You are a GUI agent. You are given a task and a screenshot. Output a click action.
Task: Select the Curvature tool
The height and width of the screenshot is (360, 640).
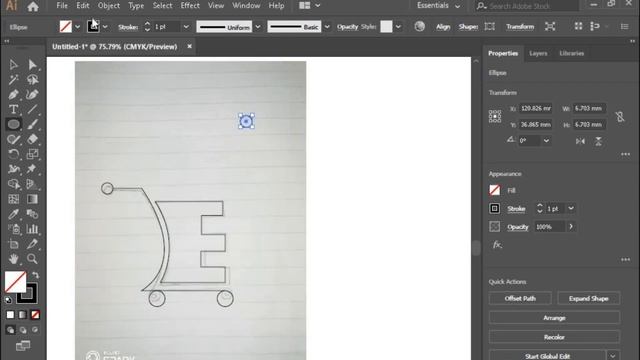click(32, 94)
